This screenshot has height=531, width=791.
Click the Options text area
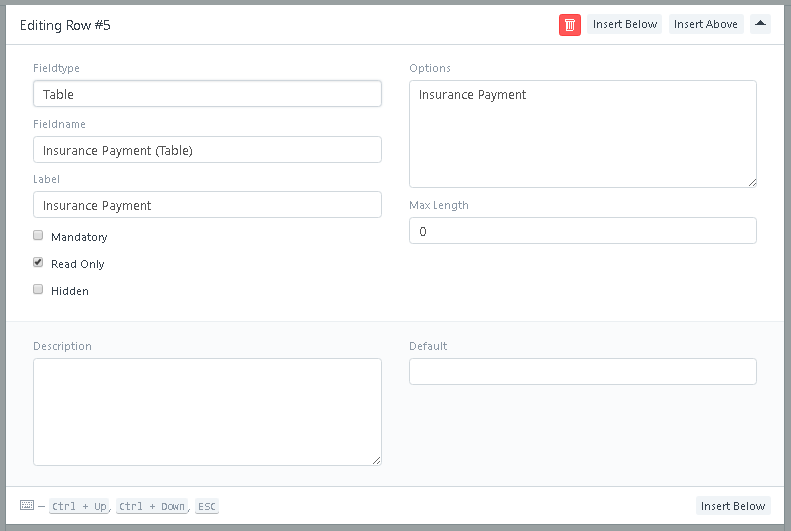click(583, 134)
